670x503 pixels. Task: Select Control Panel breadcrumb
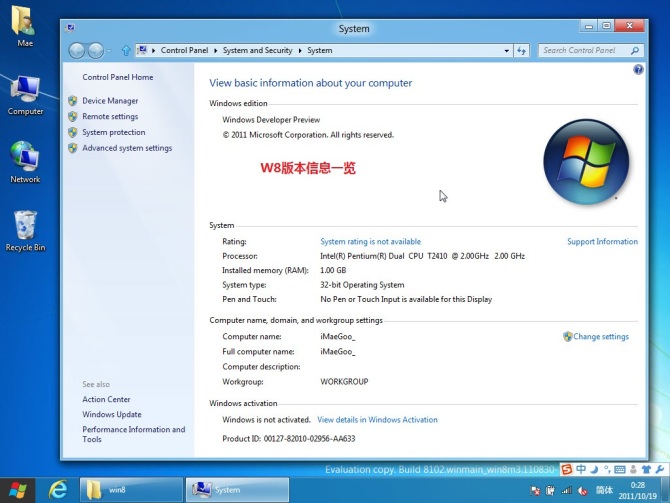pos(184,50)
